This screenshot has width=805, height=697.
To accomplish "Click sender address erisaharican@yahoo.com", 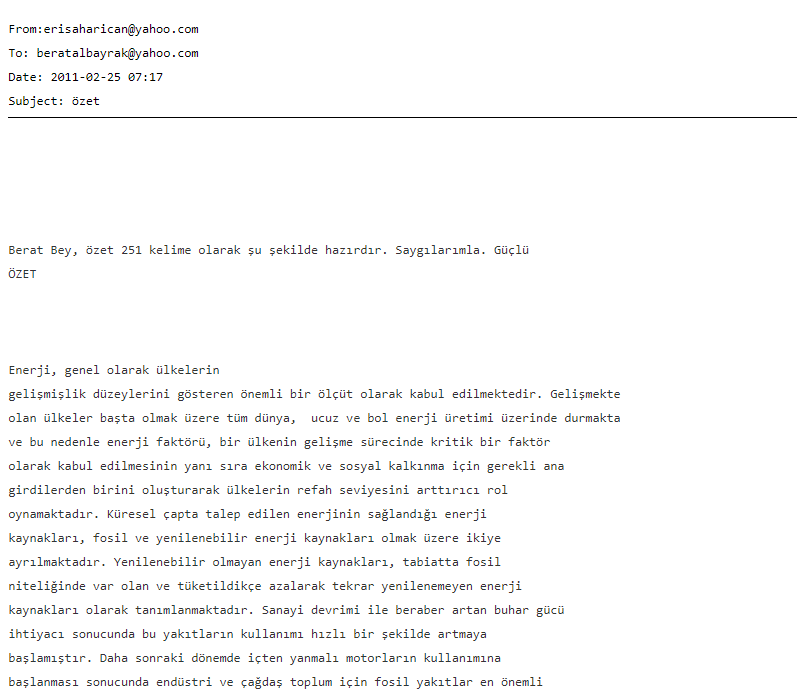I will [x=121, y=29].
